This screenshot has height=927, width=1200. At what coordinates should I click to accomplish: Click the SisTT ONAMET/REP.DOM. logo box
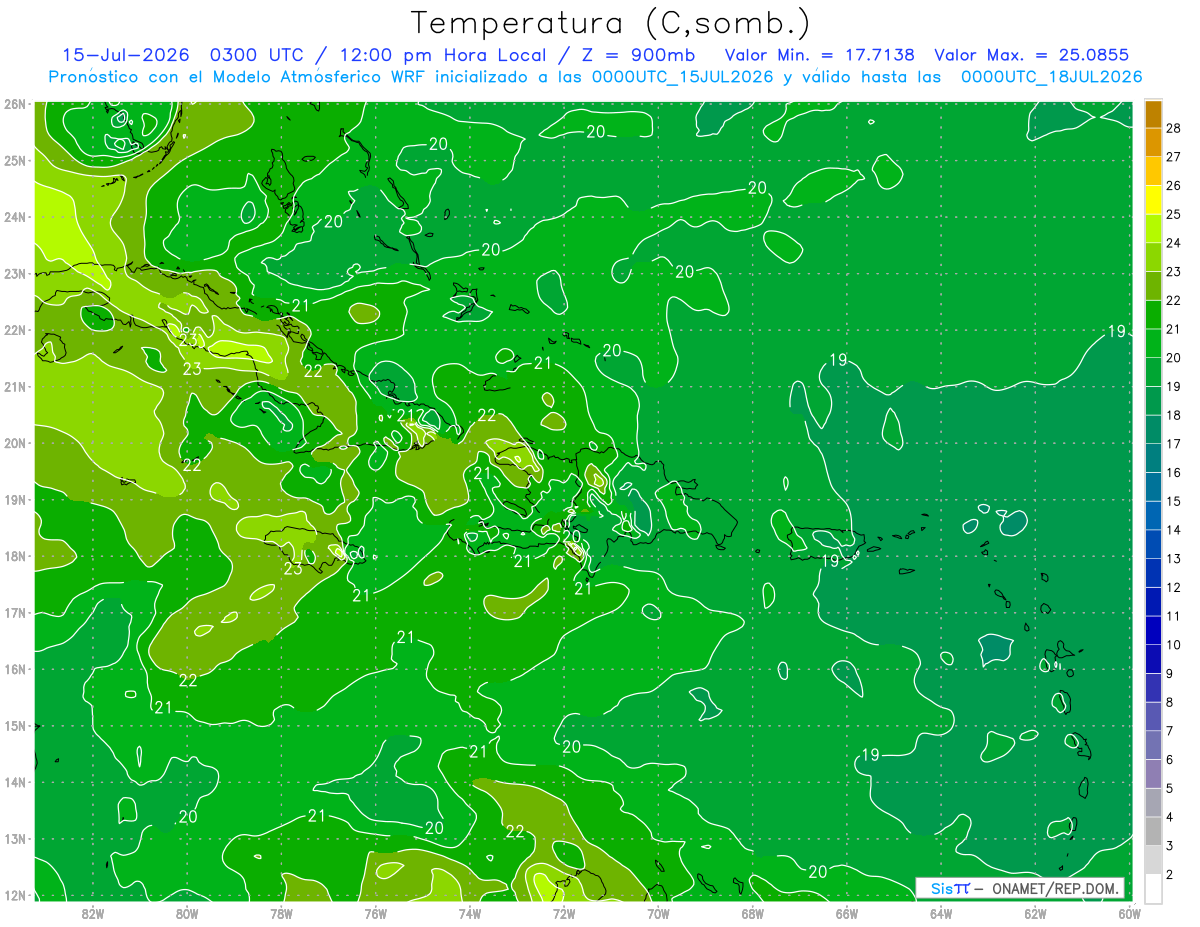coord(1020,888)
